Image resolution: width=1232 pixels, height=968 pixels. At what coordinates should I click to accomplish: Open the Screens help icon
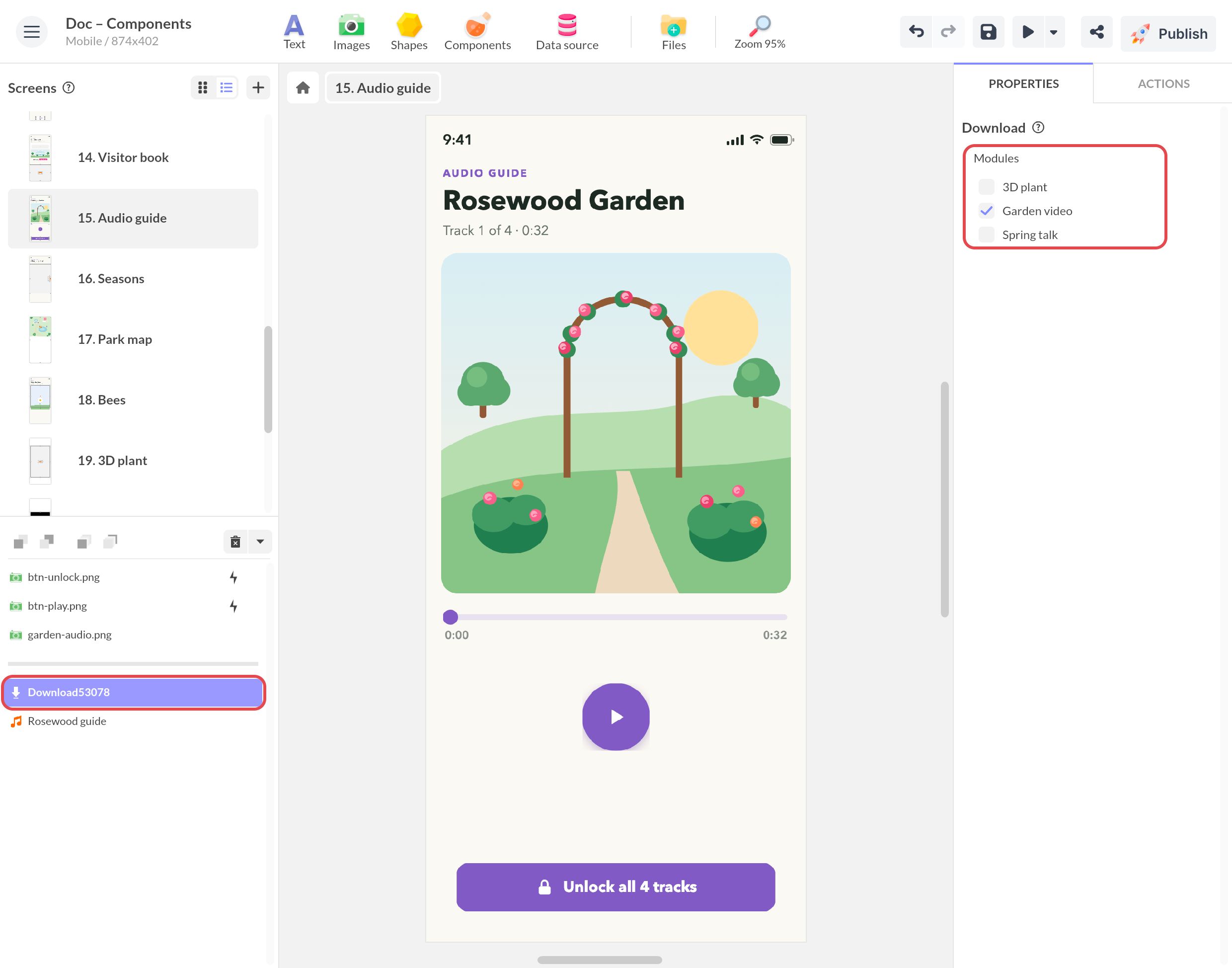pos(69,87)
